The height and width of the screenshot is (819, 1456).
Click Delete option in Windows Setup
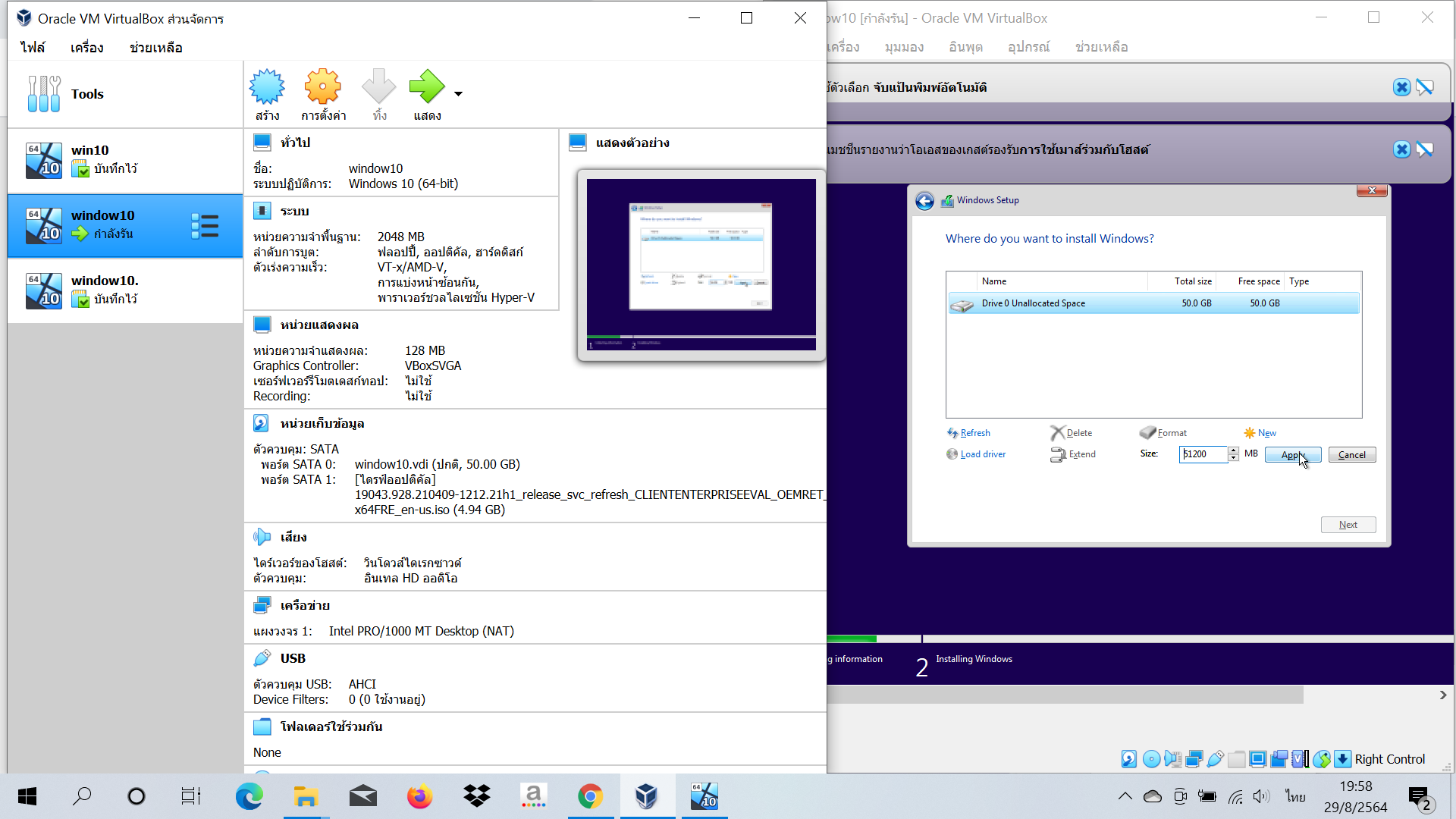(1072, 433)
